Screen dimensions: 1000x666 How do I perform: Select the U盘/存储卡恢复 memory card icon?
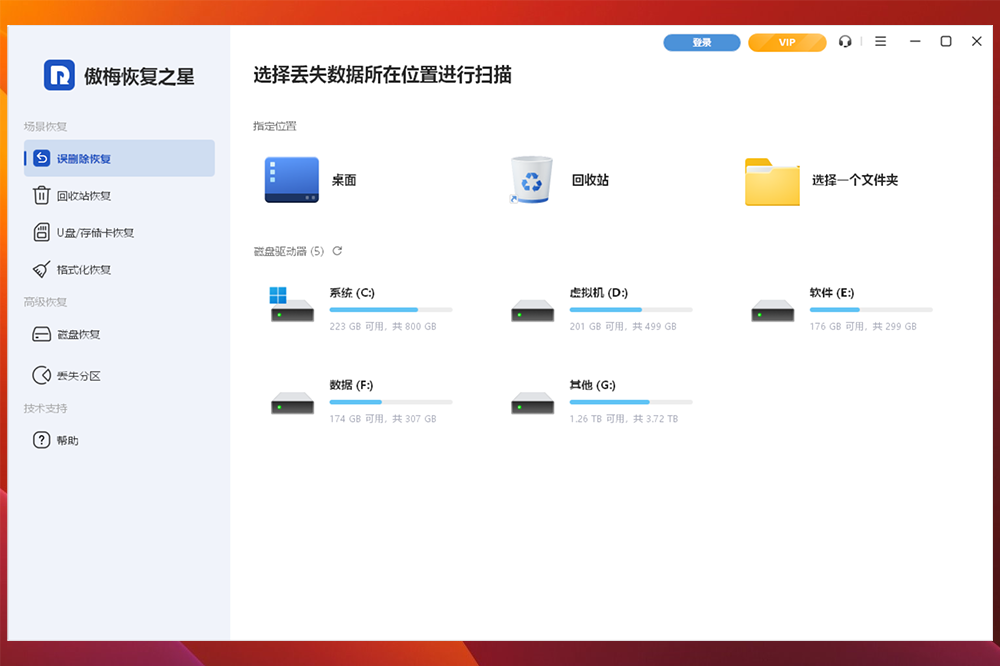[42, 233]
